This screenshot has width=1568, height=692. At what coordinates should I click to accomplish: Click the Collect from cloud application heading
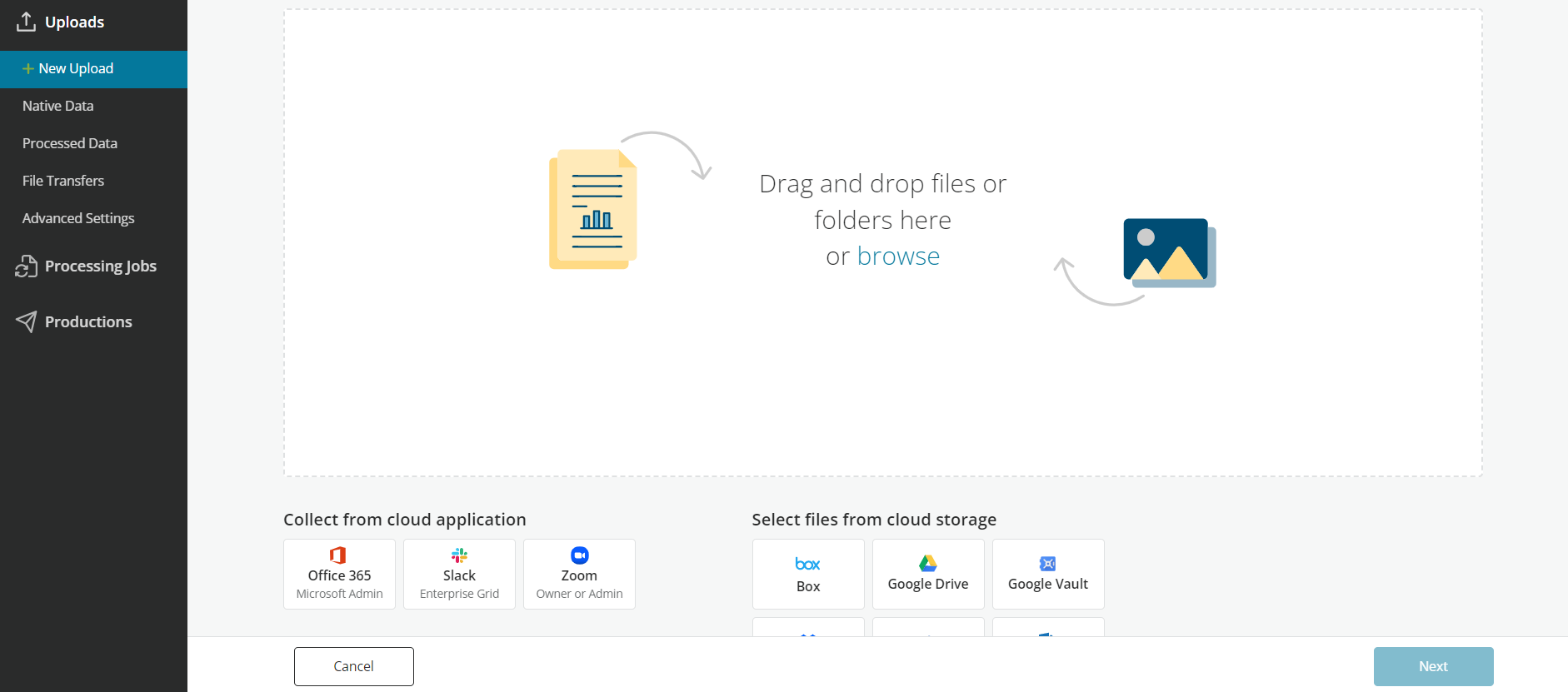405,520
